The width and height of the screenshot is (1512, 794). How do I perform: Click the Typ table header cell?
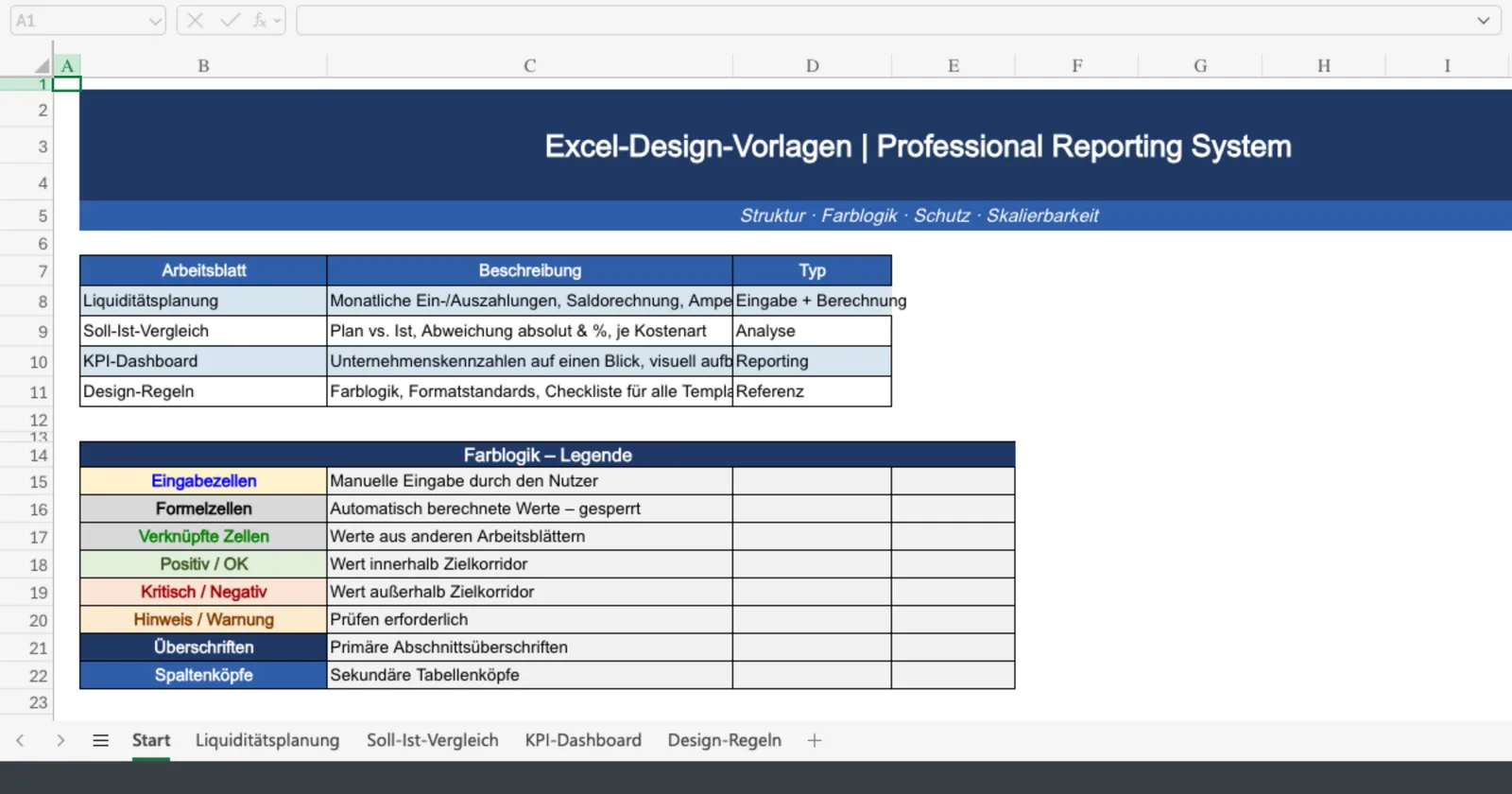pos(812,270)
